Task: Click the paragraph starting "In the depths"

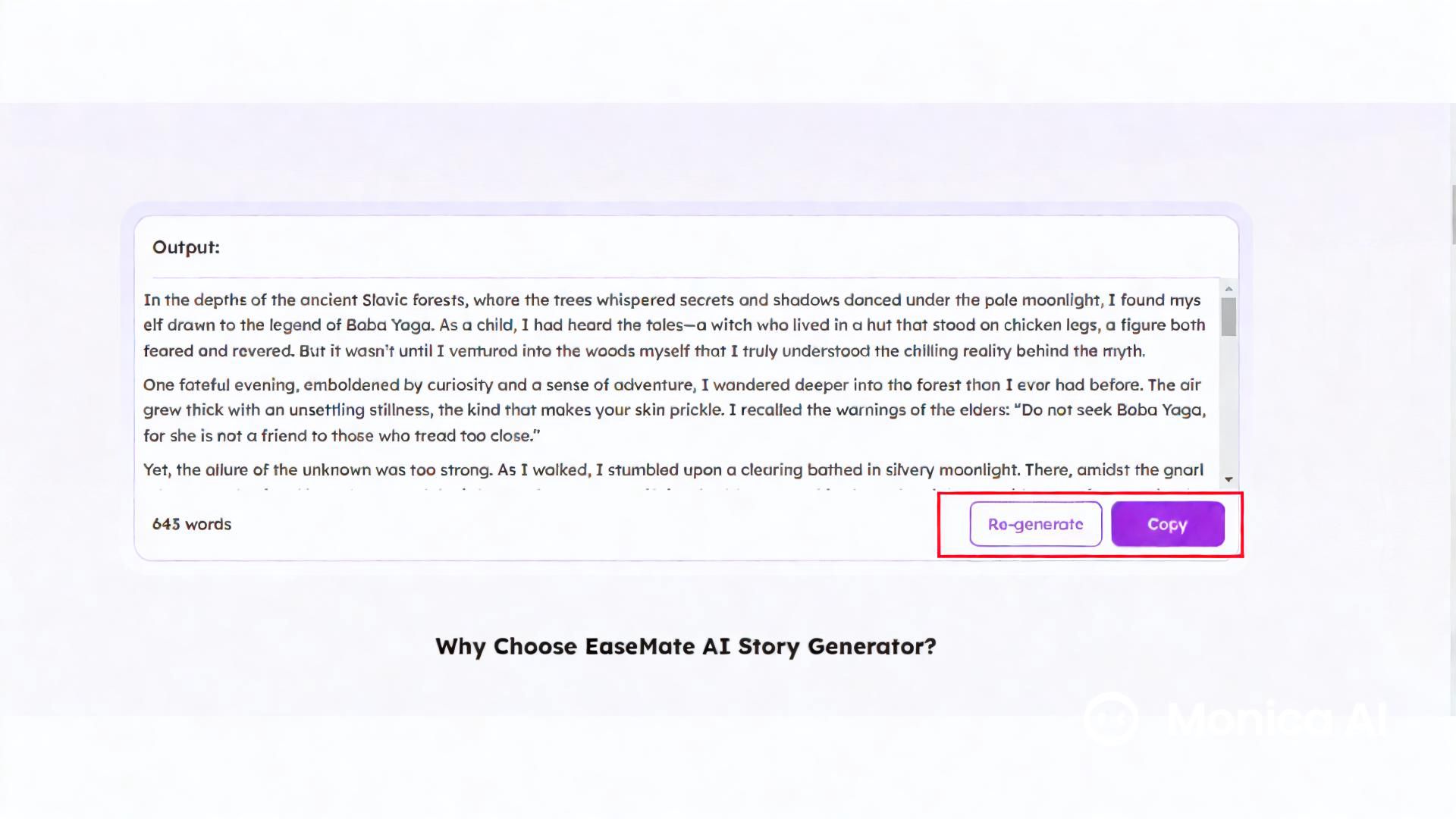Action: (673, 325)
